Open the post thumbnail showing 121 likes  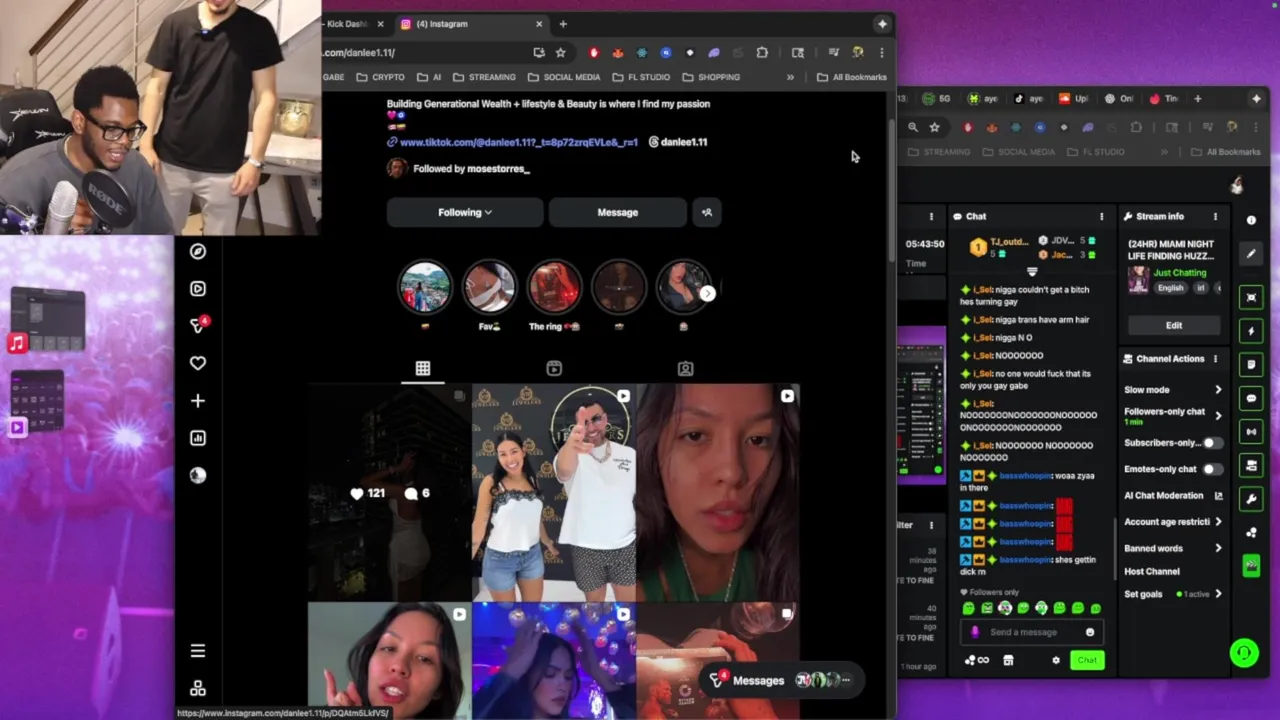point(389,493)
